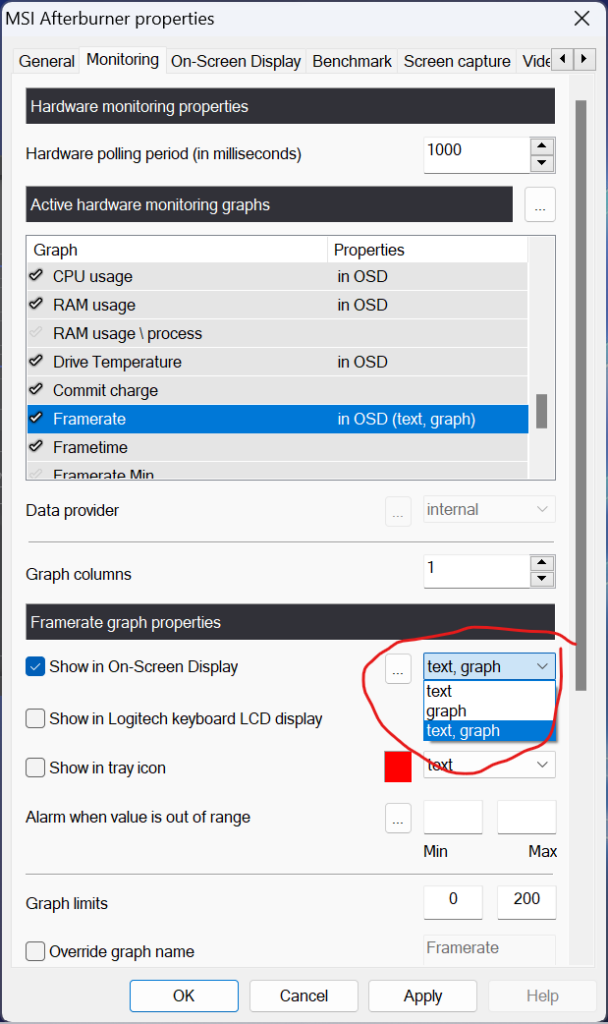
Task: Click the alarm Max value field
Action: pyautogui.click(x=526, y=817)
